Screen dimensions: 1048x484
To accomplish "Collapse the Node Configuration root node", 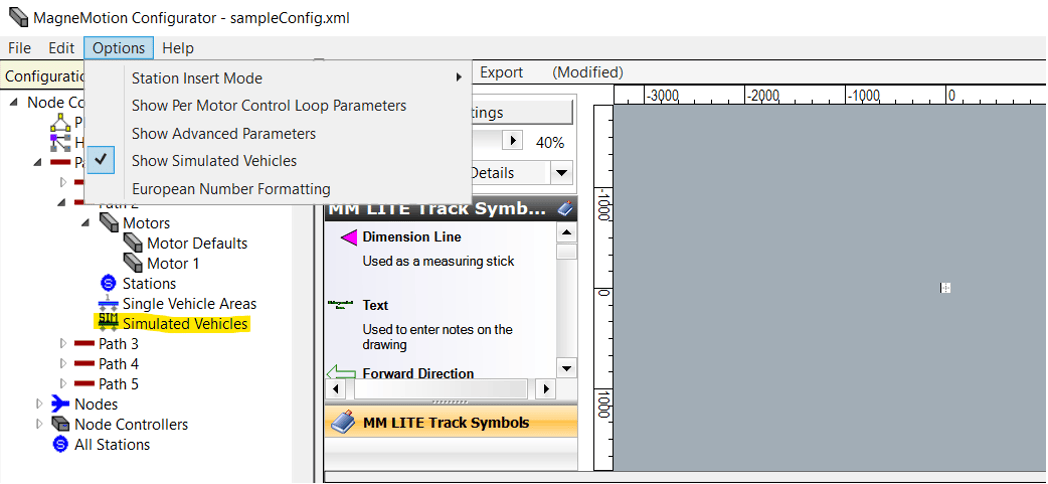I will coord(15,102).
